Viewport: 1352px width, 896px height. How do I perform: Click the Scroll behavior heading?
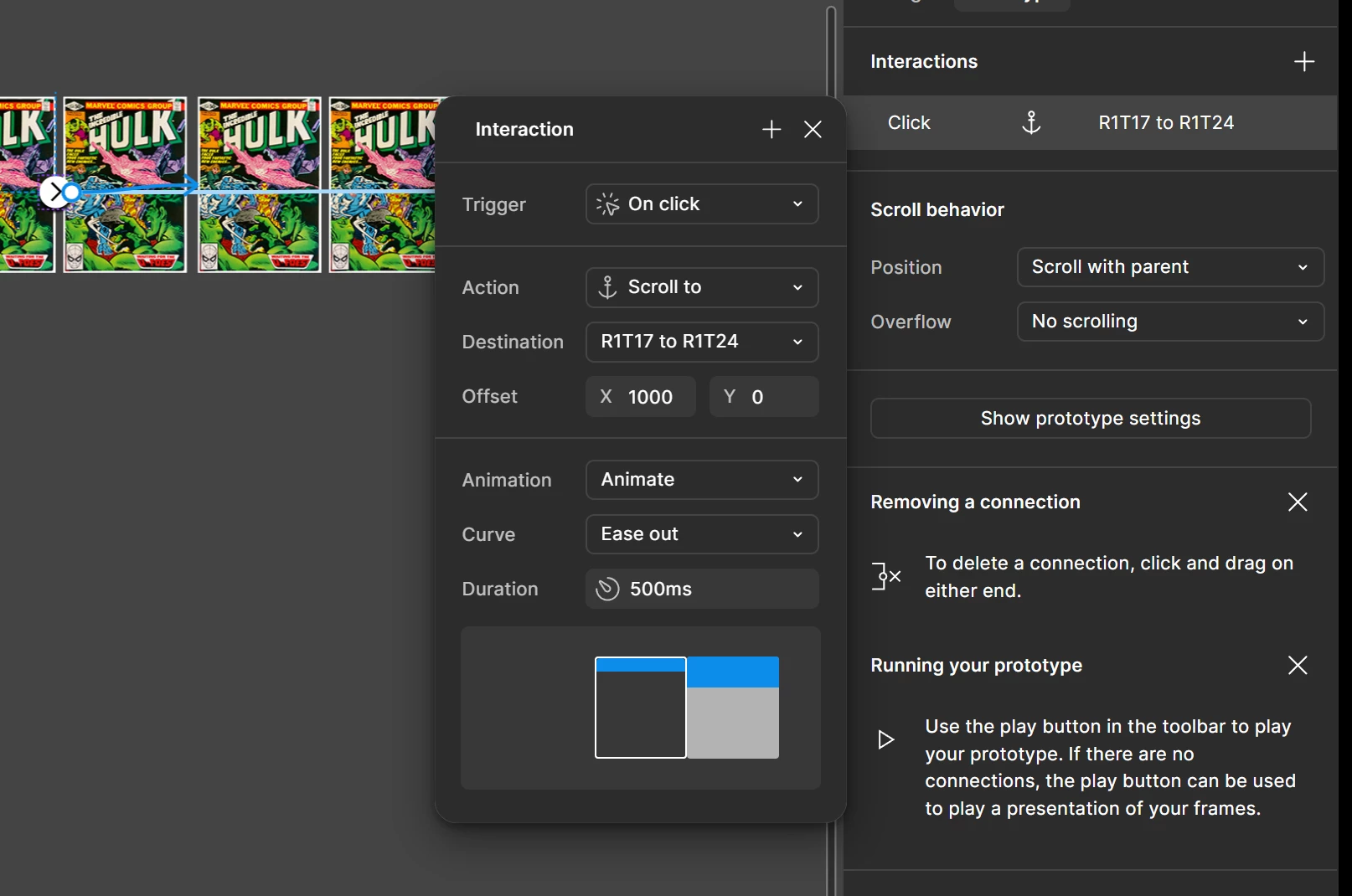pos(937,209)
